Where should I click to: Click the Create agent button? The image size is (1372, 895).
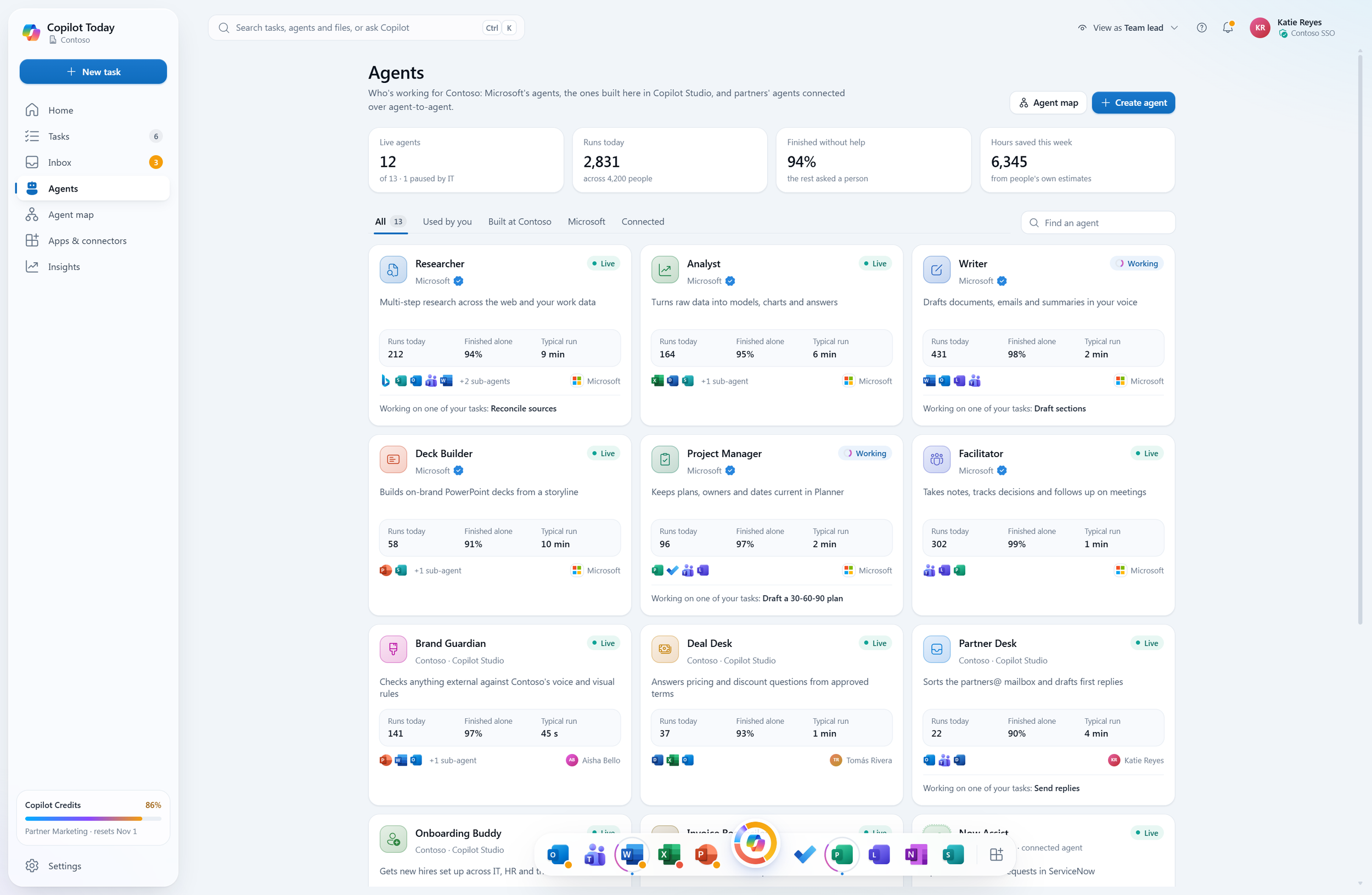click(x=1133, y=103)
